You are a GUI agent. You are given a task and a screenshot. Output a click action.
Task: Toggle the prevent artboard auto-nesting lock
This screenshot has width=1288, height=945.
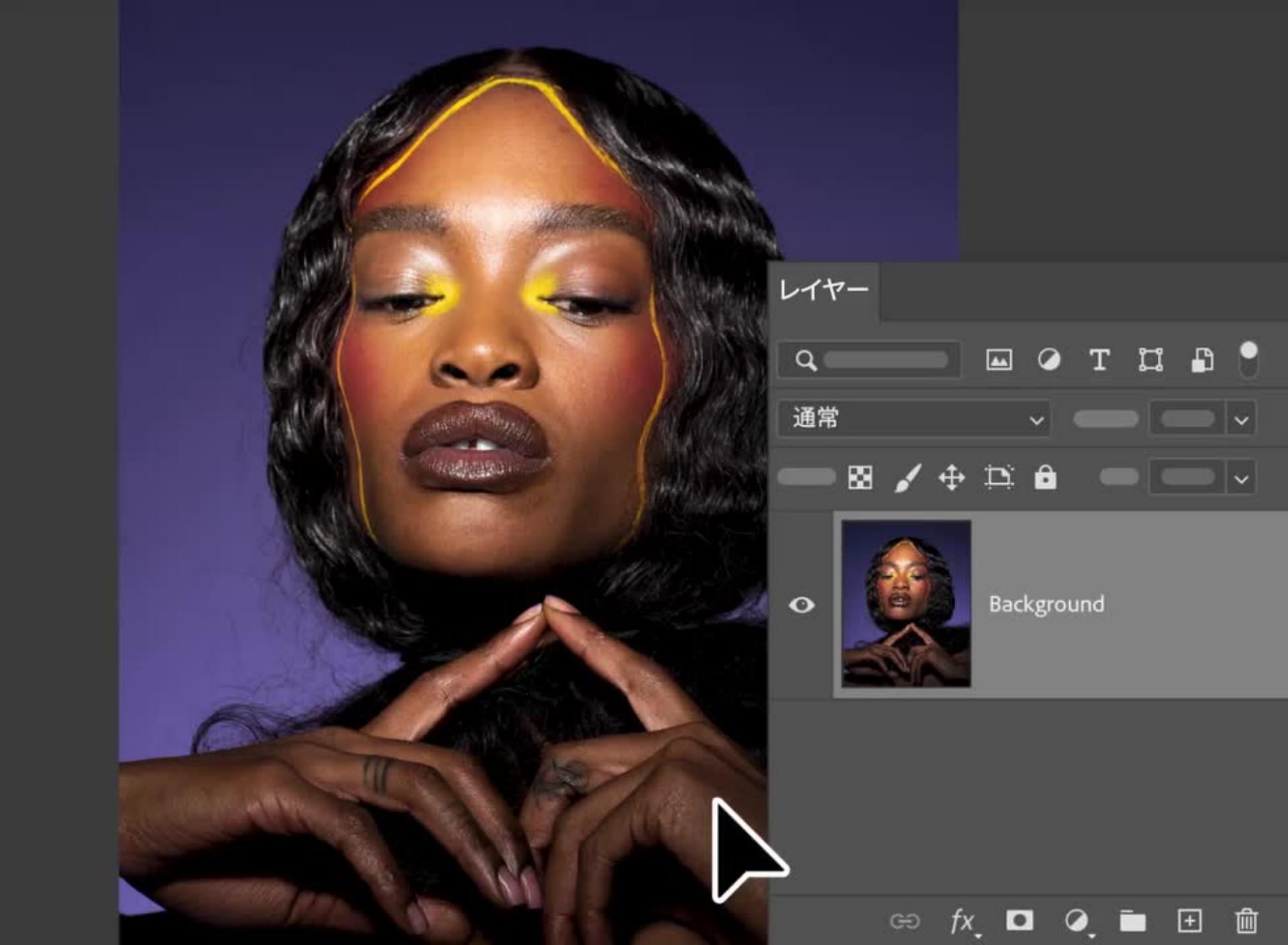pyautogui.click(x=999, y=477)
